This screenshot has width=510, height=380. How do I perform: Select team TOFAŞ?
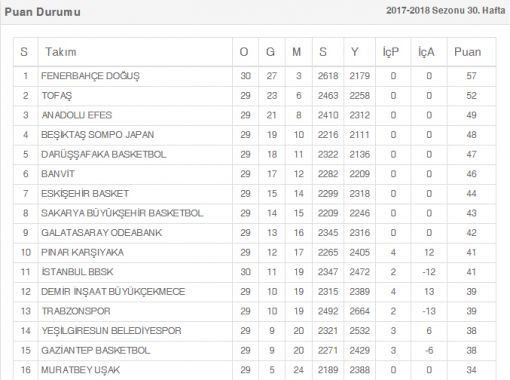pos(57,96)
